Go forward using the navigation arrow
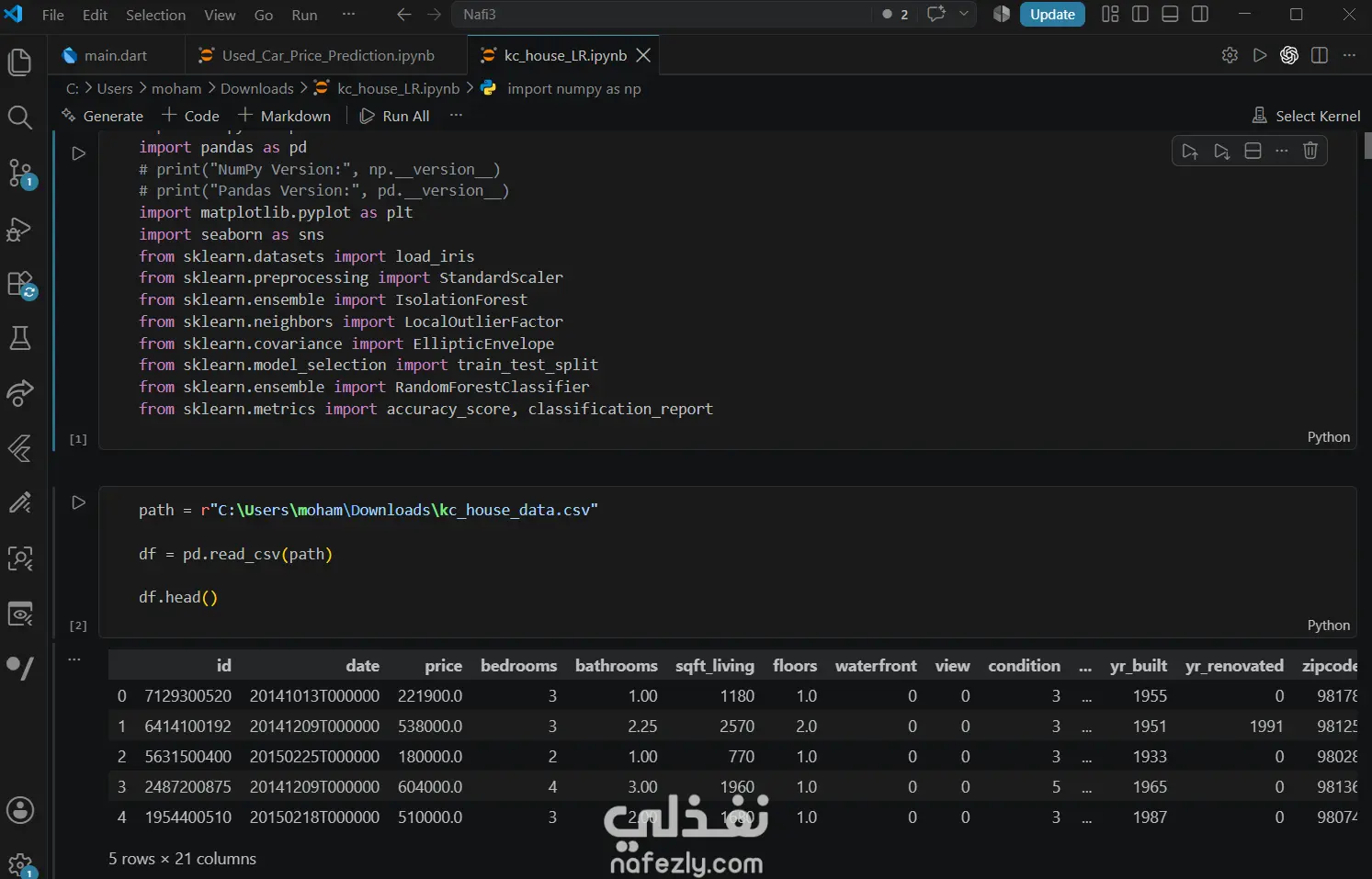1372x879 pixels. tap(434, 15)
